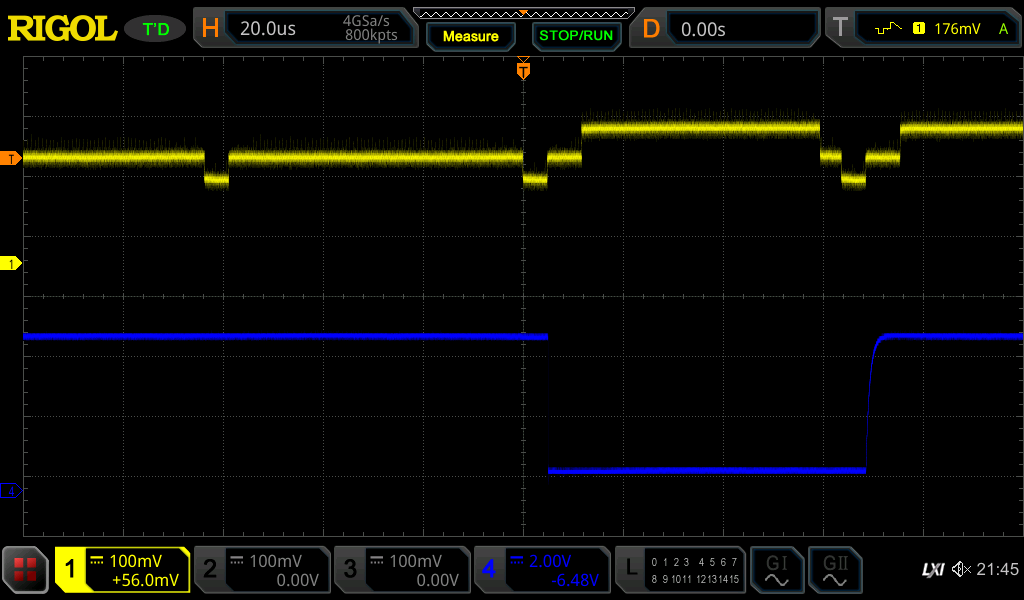Screen dimensions: 1024x600
Task: Toggle channel 2 on
Action: (x=262, y=569)
